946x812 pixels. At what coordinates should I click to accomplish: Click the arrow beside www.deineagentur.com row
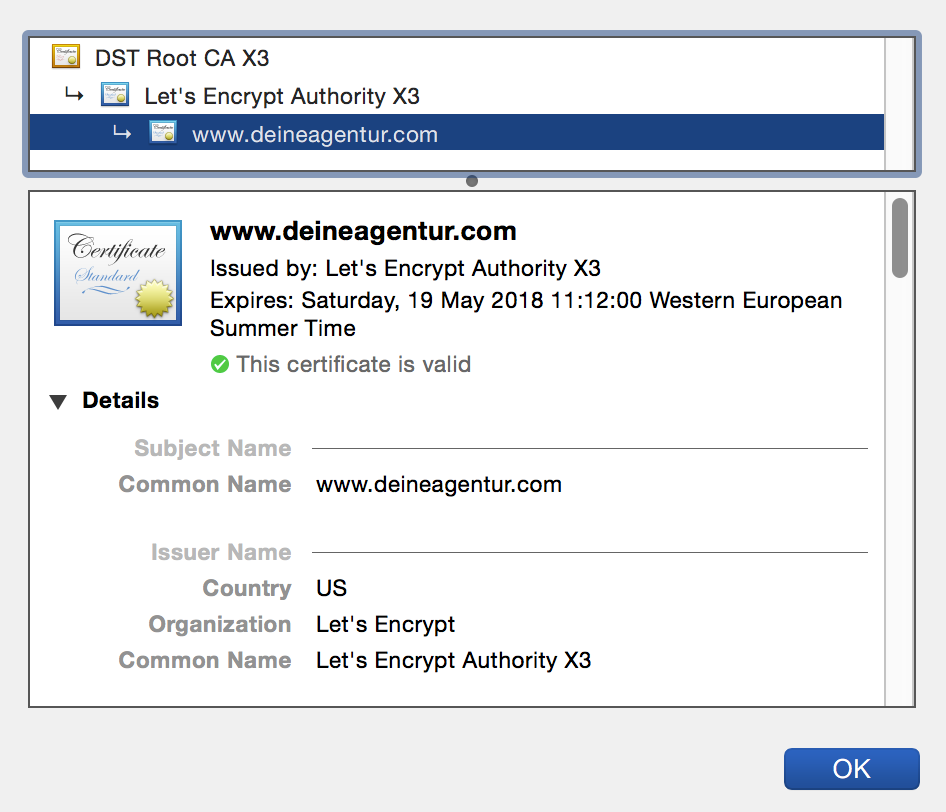[x=122, y=133]
